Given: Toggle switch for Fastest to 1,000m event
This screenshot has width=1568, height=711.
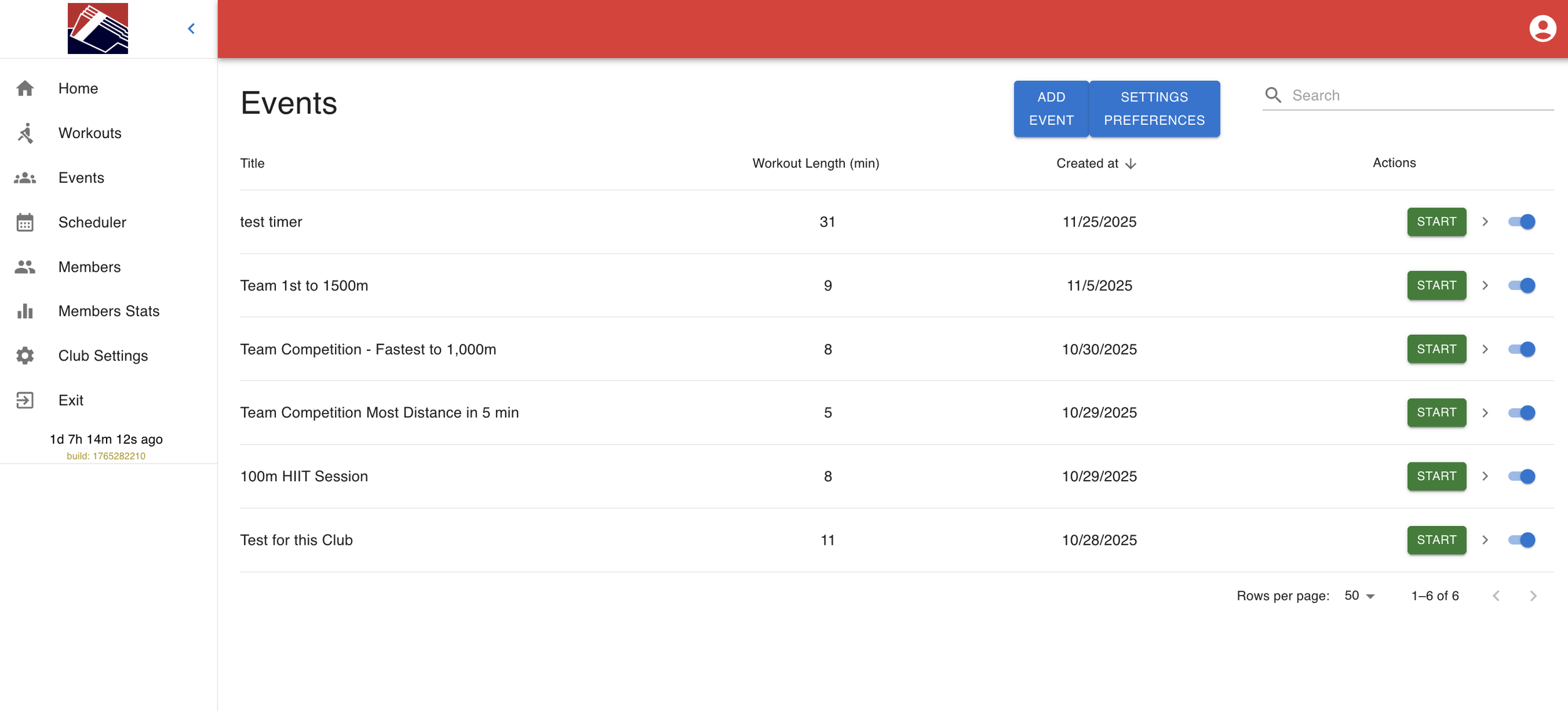Looking at the screenshot, I should 1522,350.
